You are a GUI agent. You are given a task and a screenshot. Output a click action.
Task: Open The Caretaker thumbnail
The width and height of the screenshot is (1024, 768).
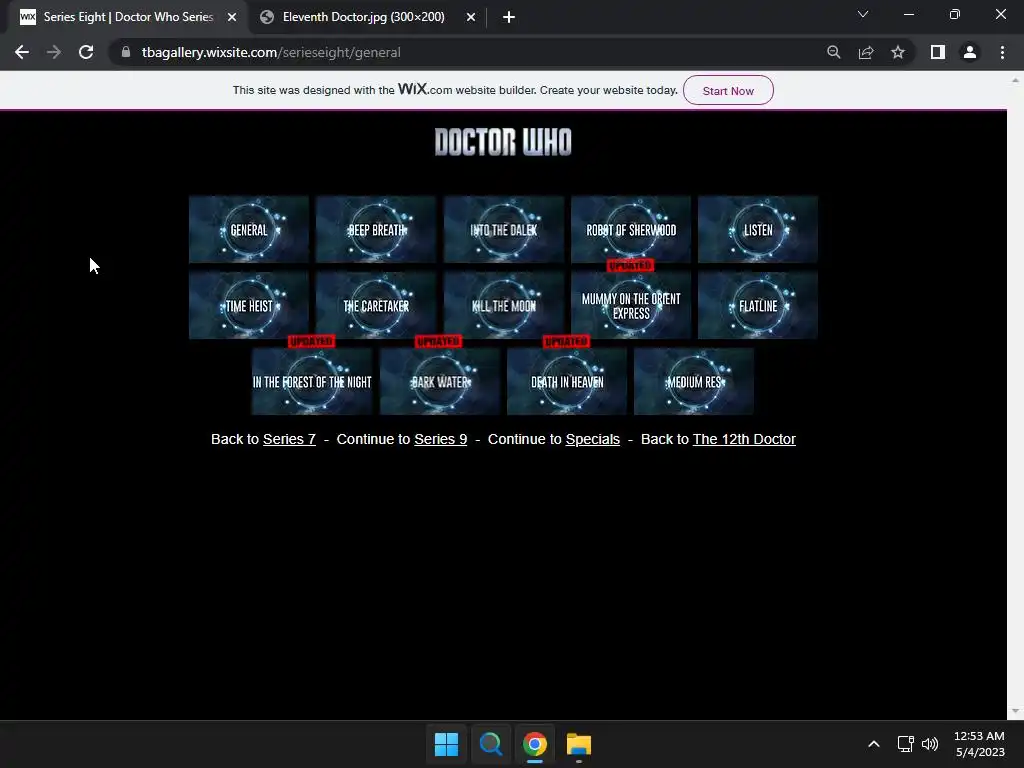376,306
